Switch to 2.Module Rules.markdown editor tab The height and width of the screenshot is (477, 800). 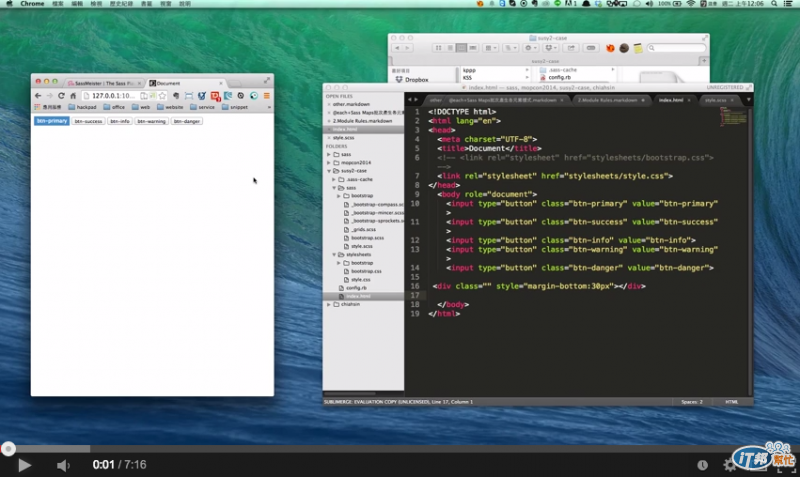pos(610,100)
